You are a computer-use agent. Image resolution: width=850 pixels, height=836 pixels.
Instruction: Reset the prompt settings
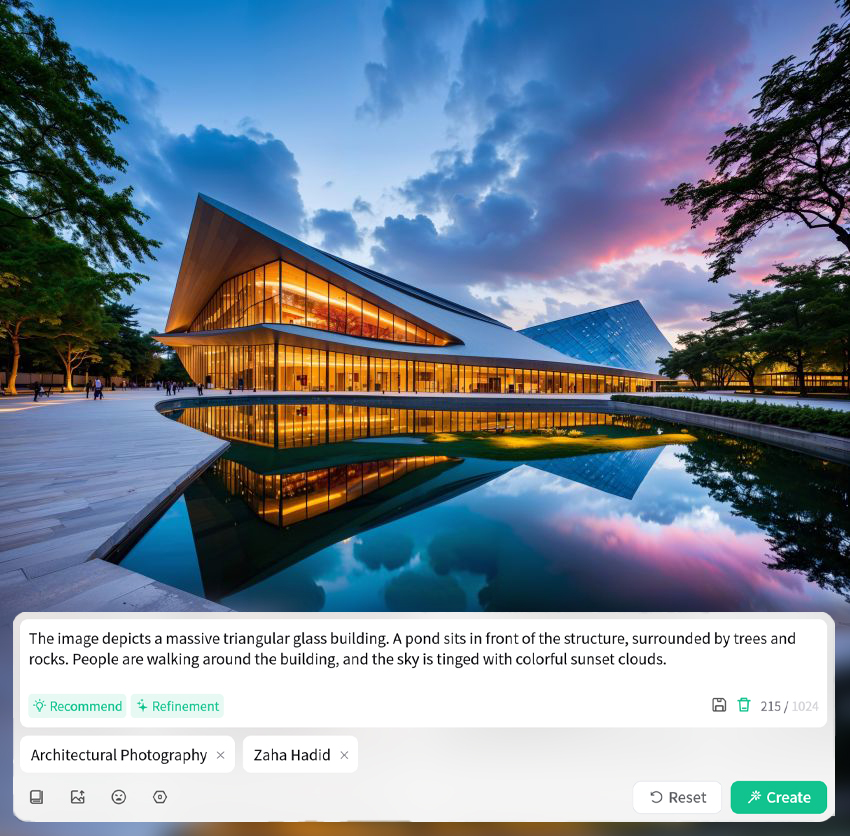[x=677, y=797]
